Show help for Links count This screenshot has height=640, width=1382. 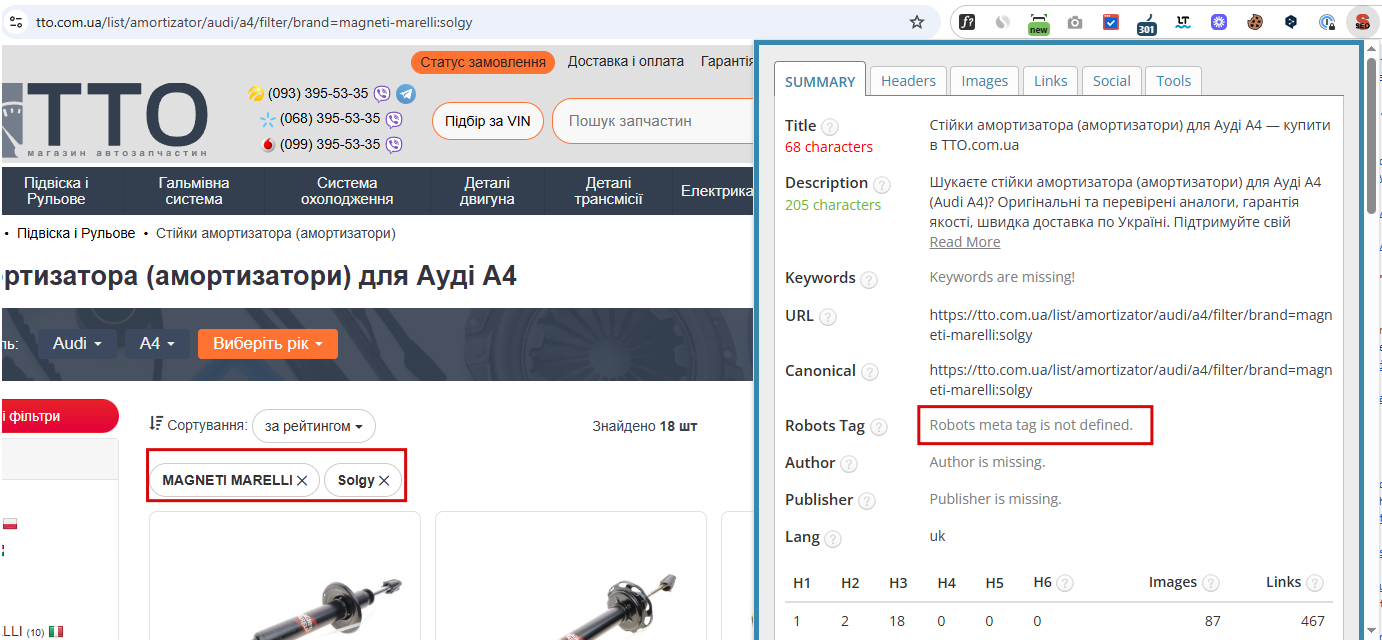tap(1315, 583)
